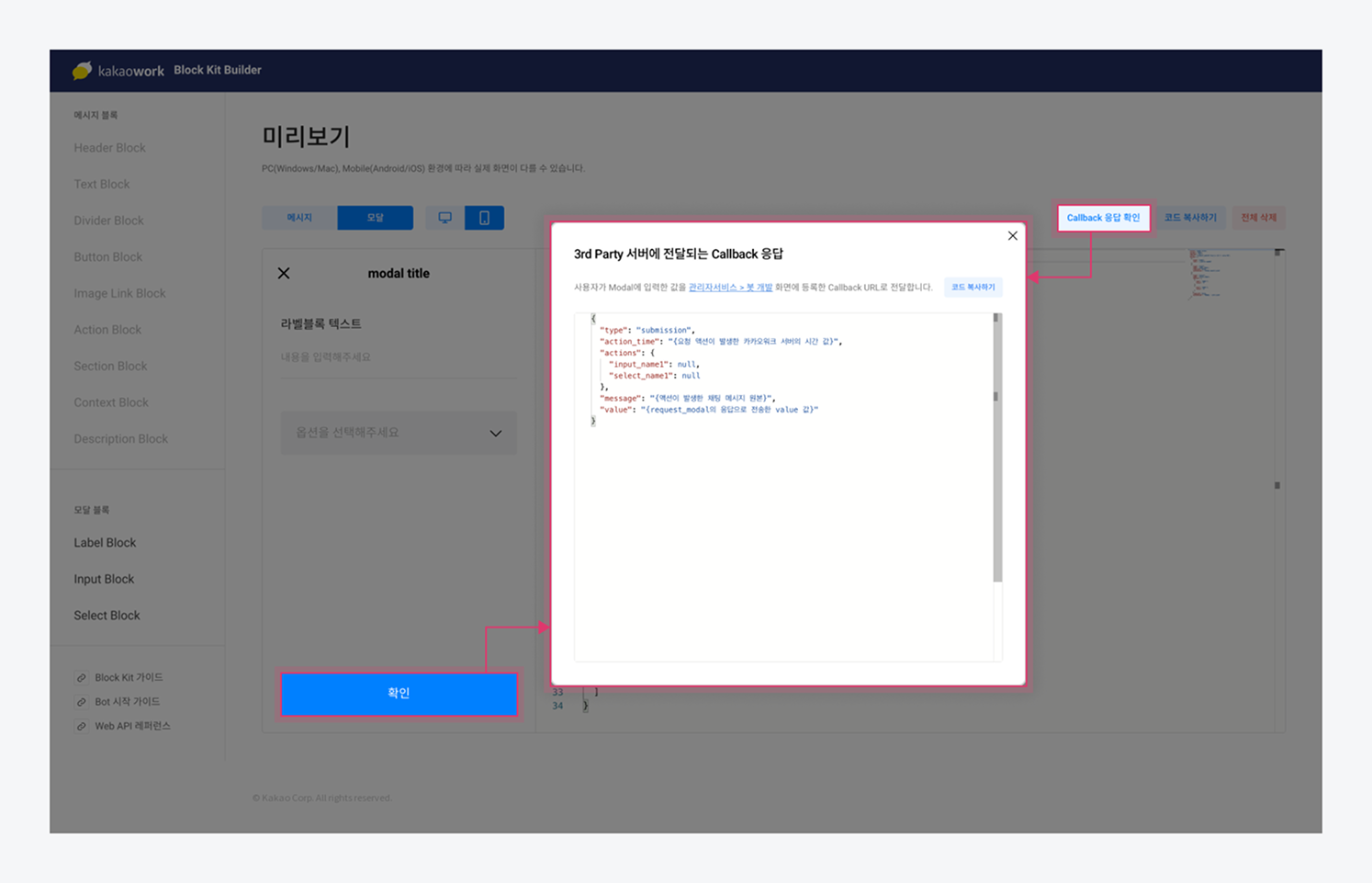Open the 관리자서비스 > 봇 개발 link
Image resolution: width=1372 pixels, height=883 pixels.
[730, 288]
